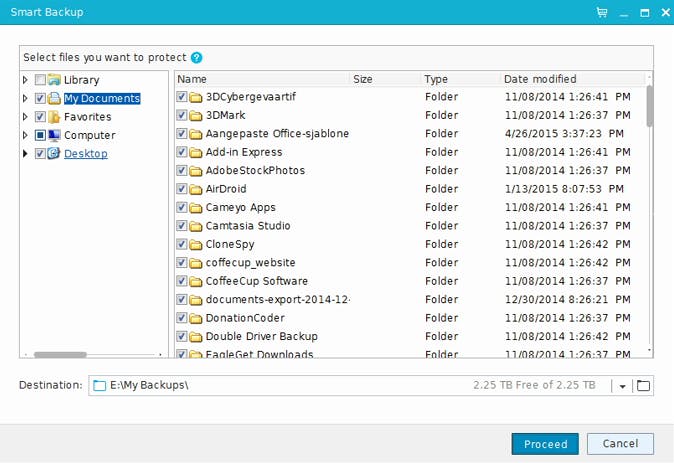Click the 4/26/2015 3:37:23 PM date cell
Image resolution: width=674 pixels, height=463 pixels.
coord(564,134)
